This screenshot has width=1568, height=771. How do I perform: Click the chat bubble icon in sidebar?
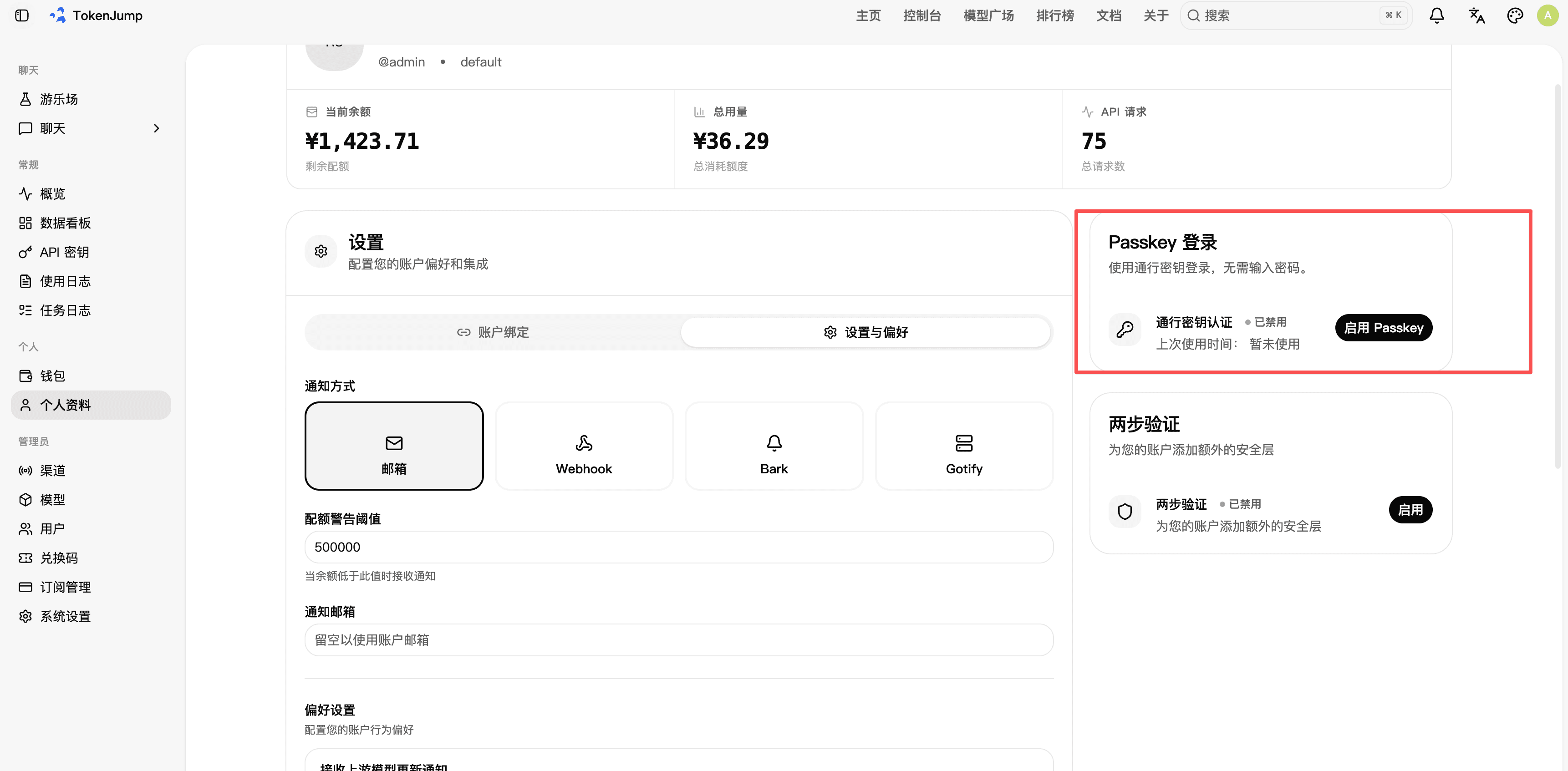click(25, 128)
